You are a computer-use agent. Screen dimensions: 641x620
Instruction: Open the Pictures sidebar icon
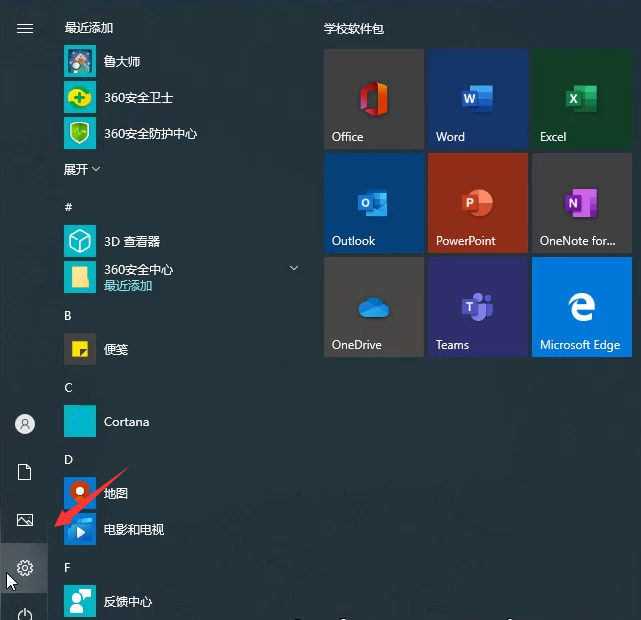(x=25, y=520)
